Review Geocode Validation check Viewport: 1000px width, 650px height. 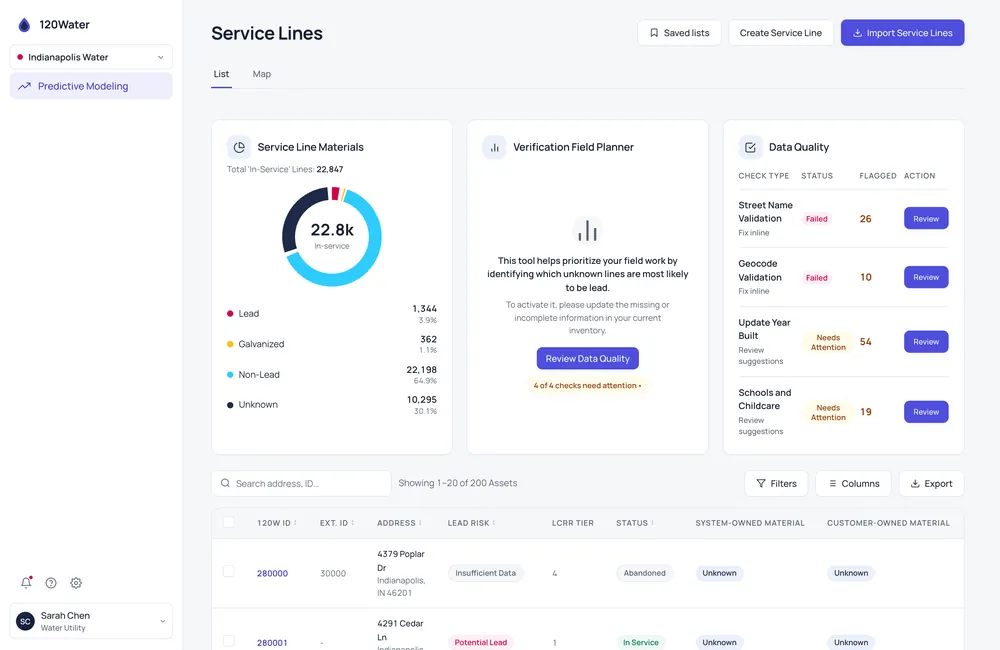coord(926,277)
